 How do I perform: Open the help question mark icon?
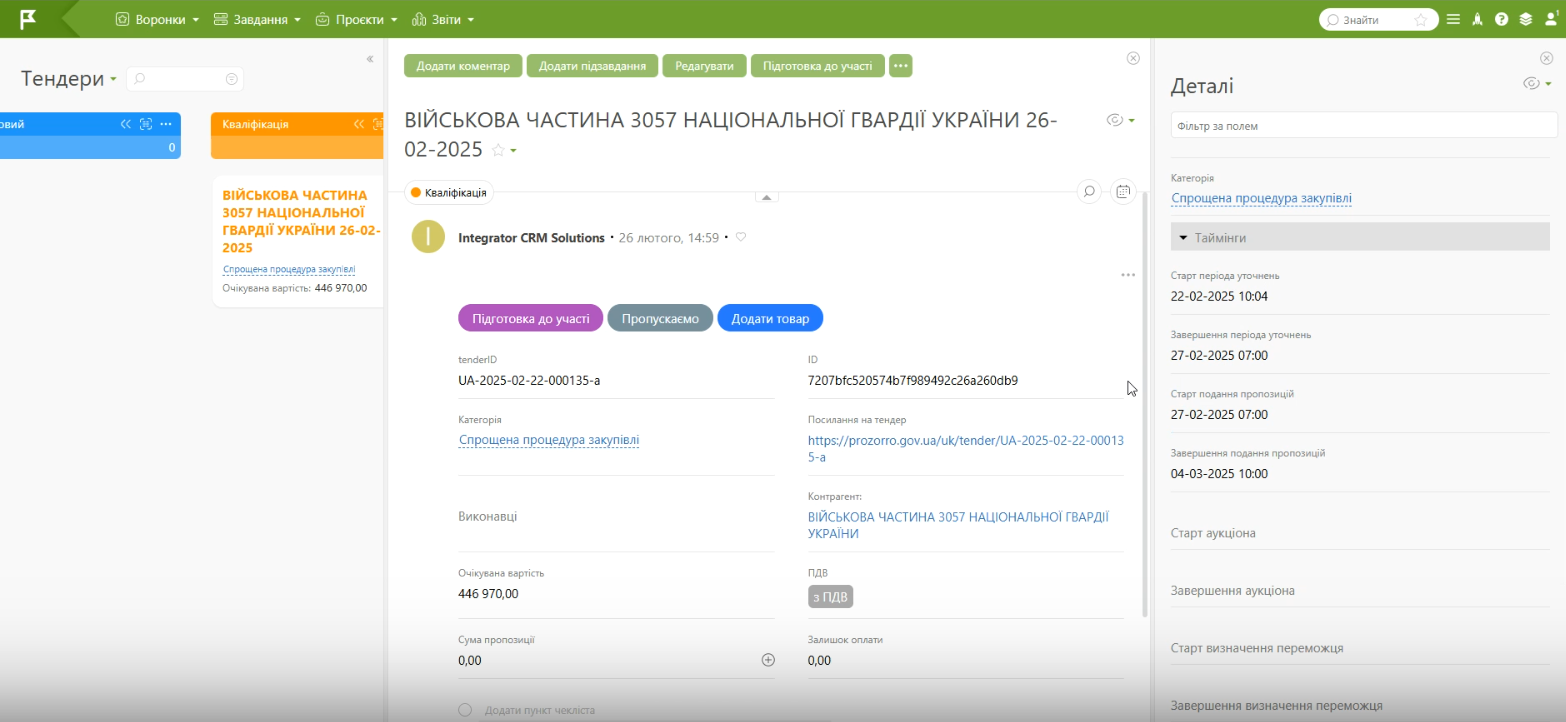(x=1501, y=19)
